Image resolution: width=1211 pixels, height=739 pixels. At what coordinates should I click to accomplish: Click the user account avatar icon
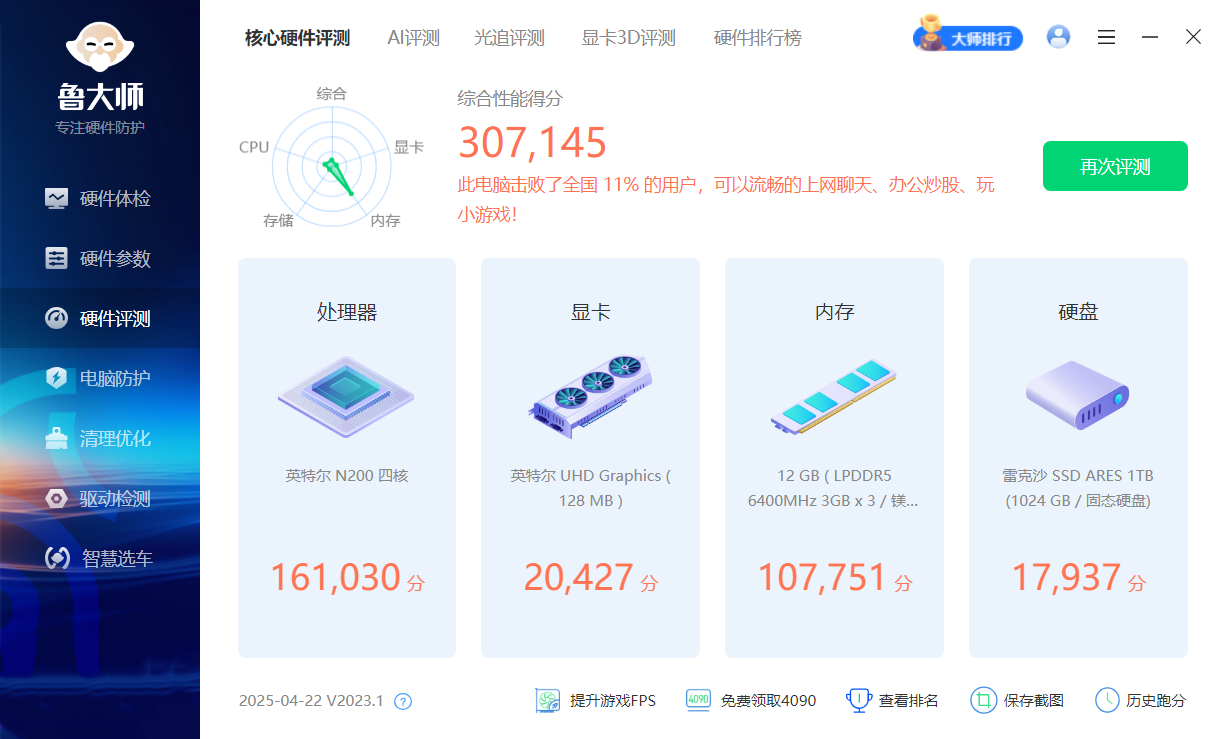coord(1058,37)
